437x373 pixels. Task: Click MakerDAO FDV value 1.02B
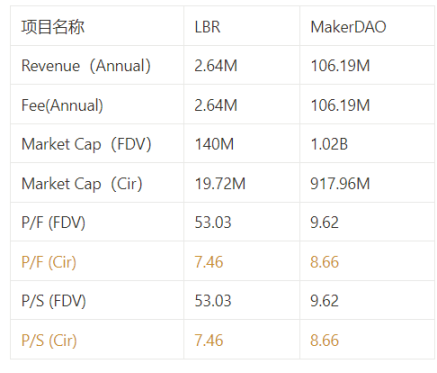click(x=329, y=145)
